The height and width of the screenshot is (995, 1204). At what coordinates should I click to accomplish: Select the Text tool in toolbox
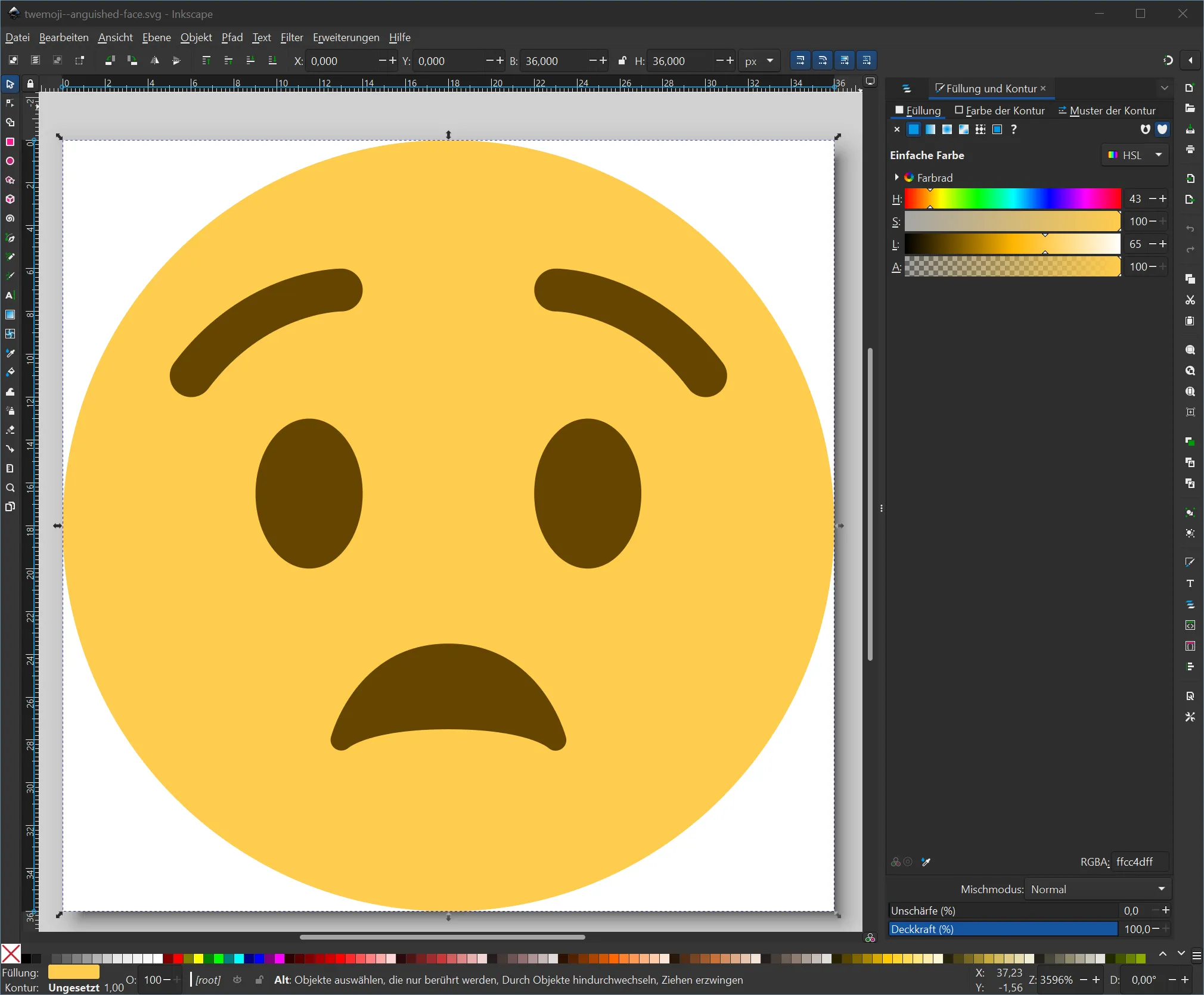pyautogui.click(x=10, y=296)
